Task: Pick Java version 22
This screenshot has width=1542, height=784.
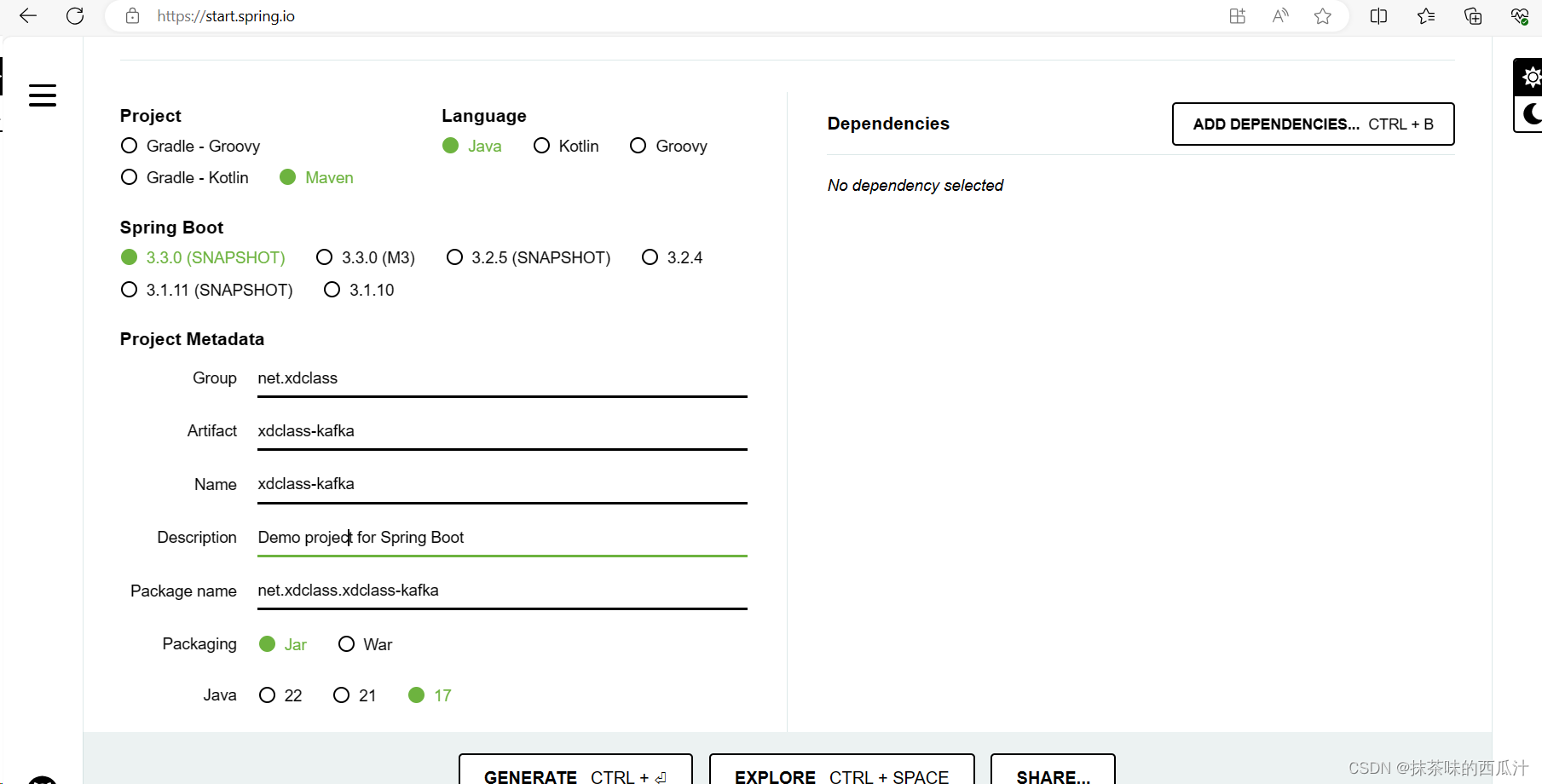Action: [280, 695]
